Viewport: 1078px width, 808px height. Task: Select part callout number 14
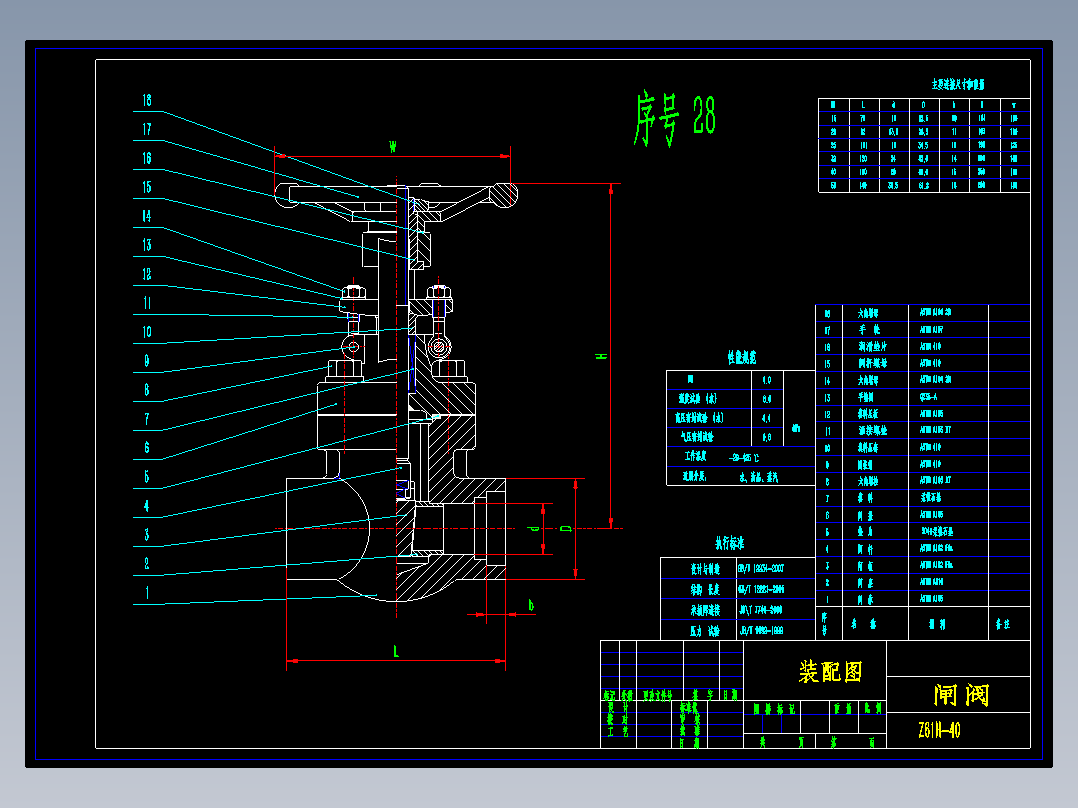[146, 216]
